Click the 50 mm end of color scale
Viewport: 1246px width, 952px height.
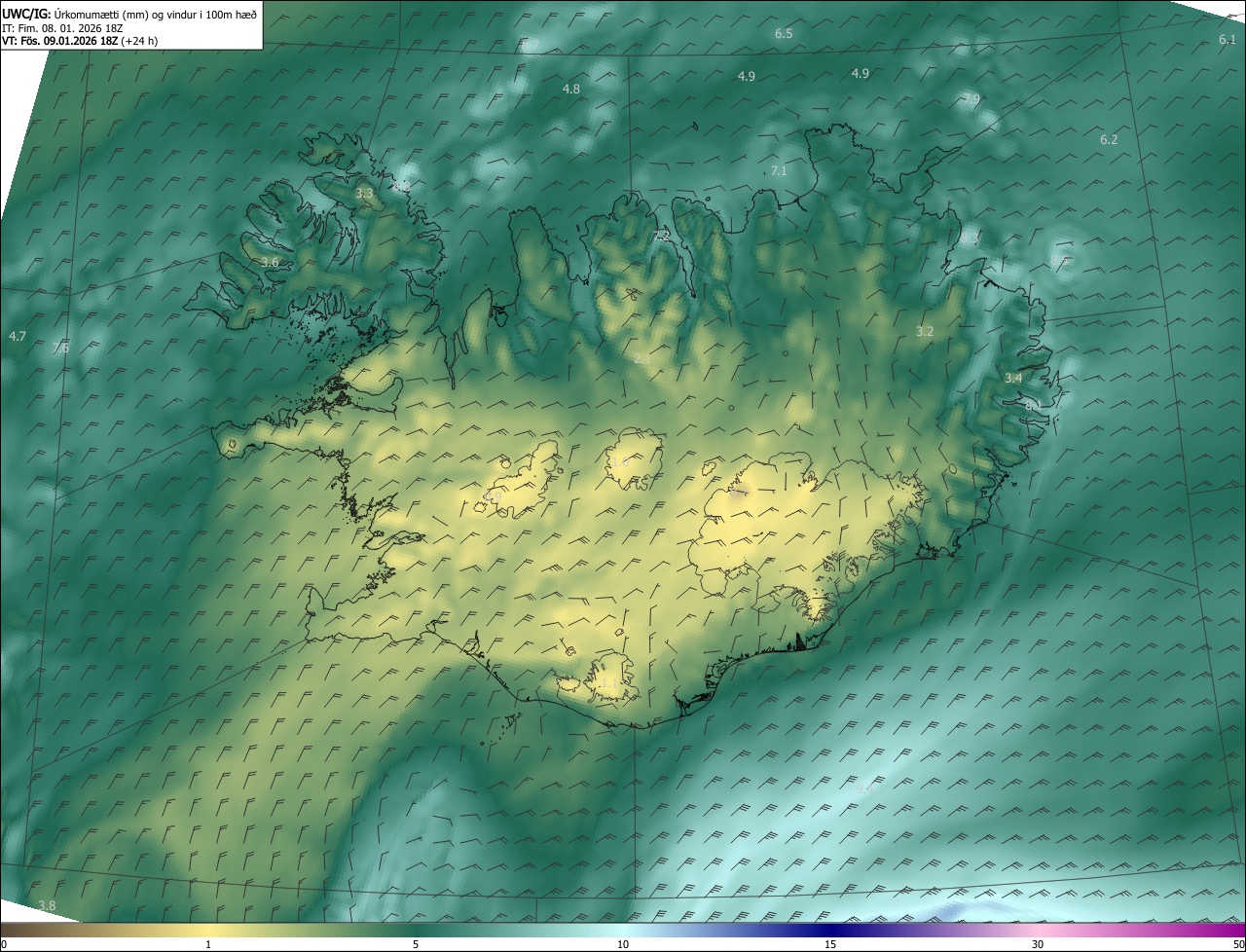[x=1237, y=943]
